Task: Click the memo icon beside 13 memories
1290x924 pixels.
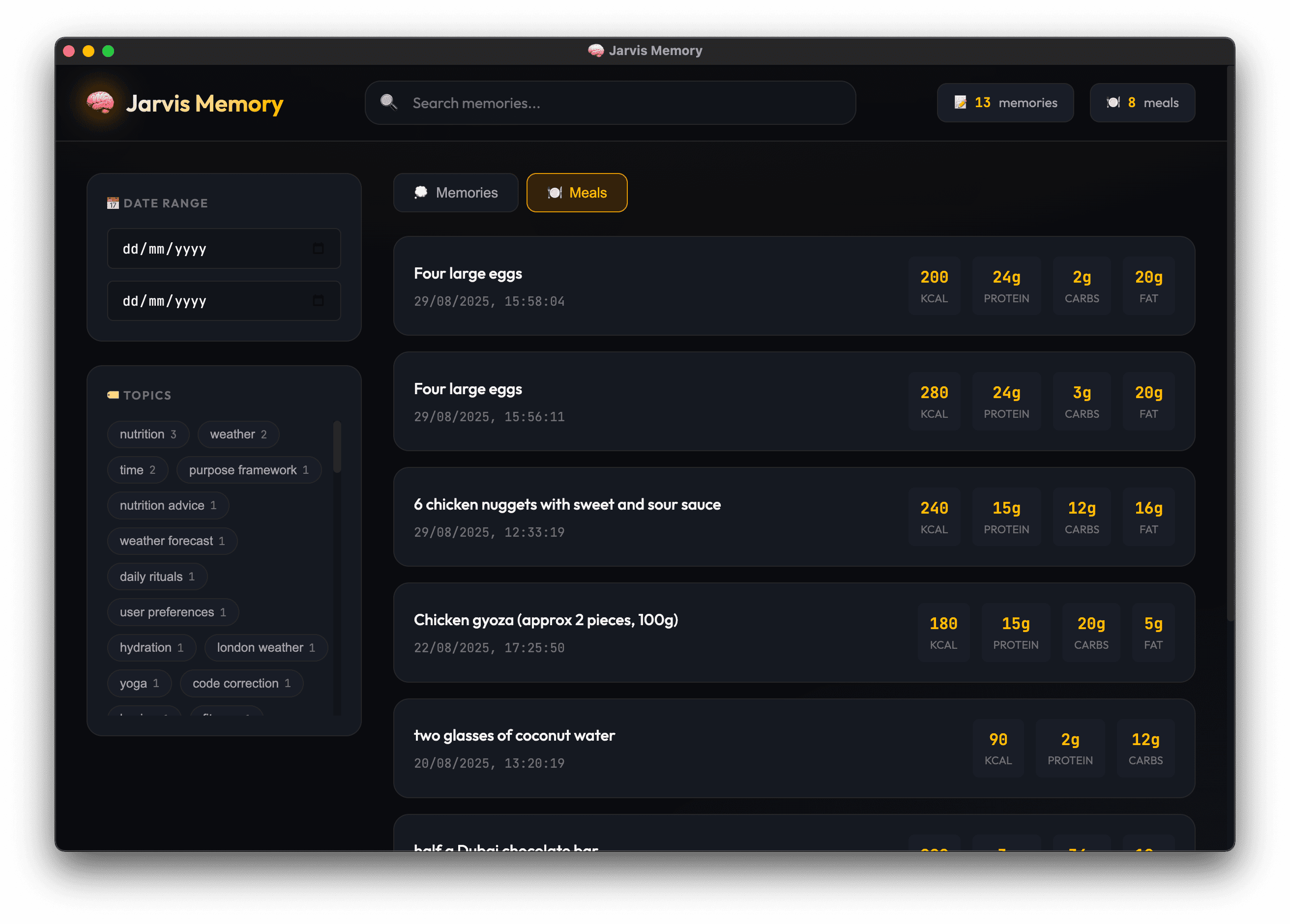Action: (961, 102)
